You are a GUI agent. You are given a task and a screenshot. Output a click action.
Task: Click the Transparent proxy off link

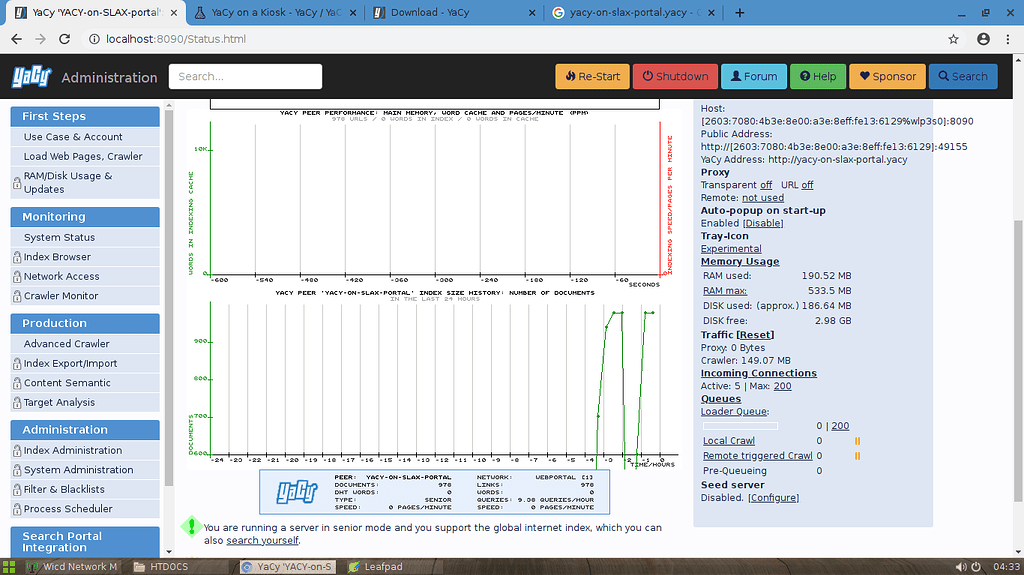point(766,185)
